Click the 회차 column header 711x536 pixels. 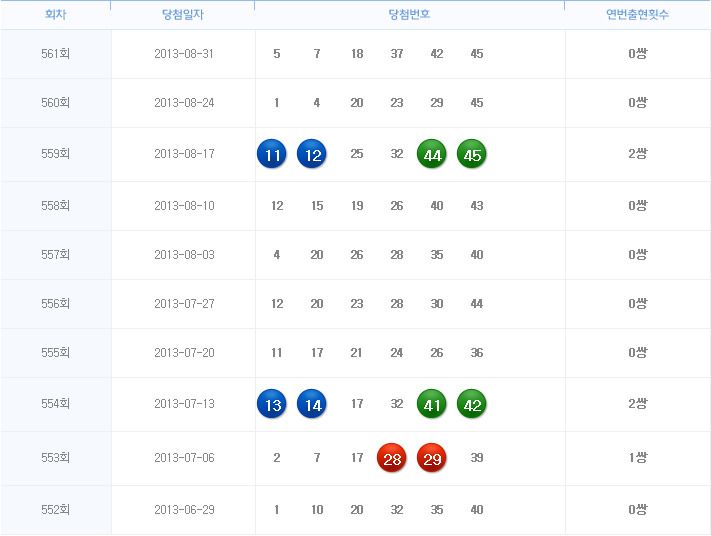point(55,15)
